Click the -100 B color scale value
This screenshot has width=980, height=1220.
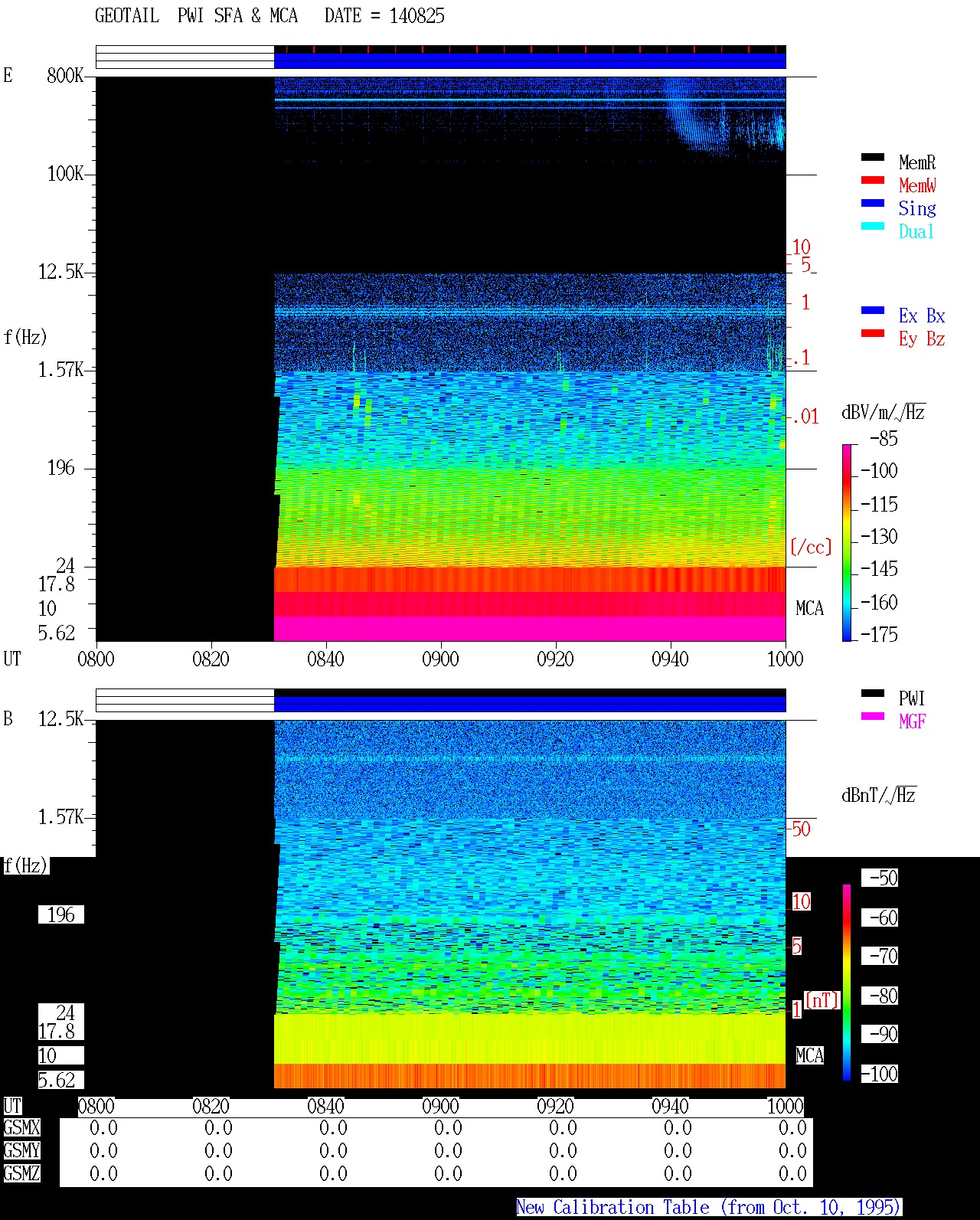[879, 1074]
